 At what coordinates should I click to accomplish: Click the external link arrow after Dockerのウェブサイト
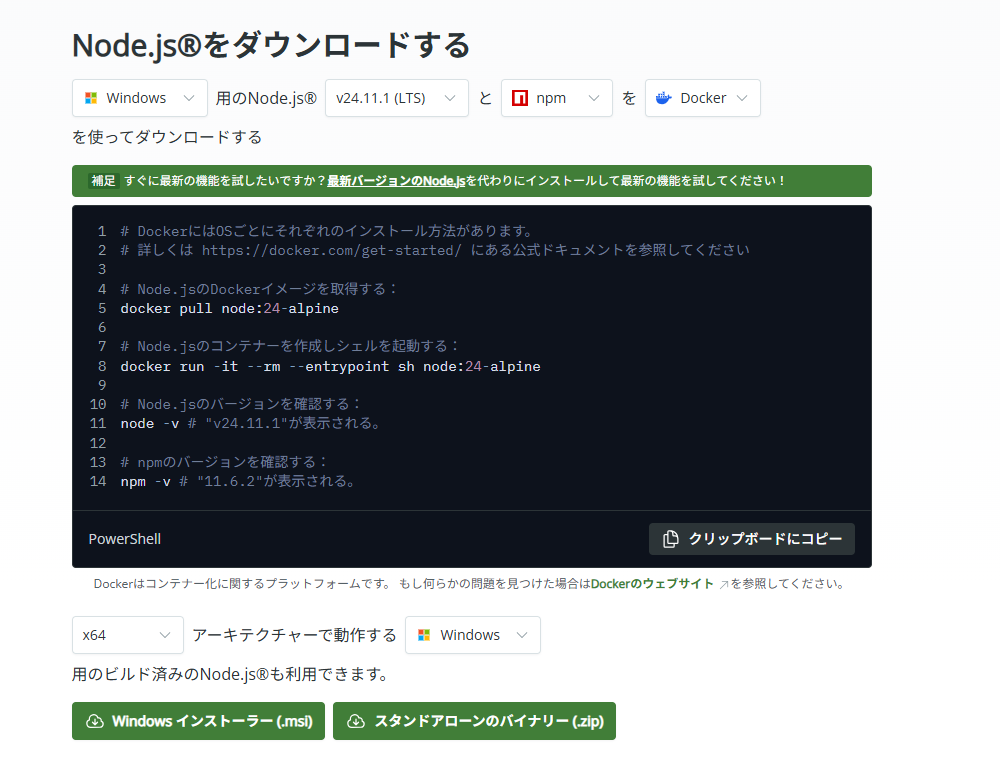coord(723,585)
